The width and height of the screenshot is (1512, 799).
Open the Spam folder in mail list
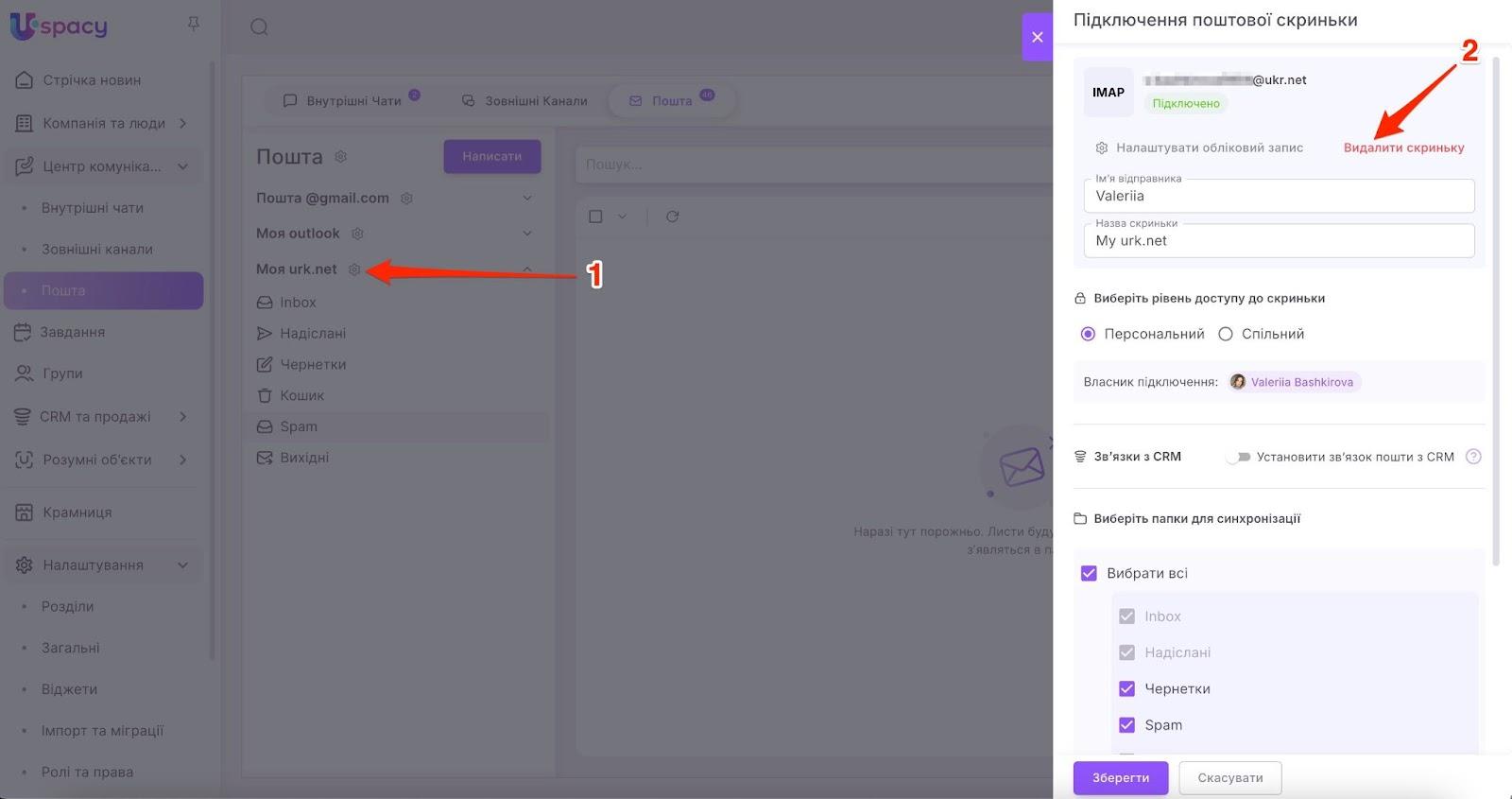click(395, 426)
